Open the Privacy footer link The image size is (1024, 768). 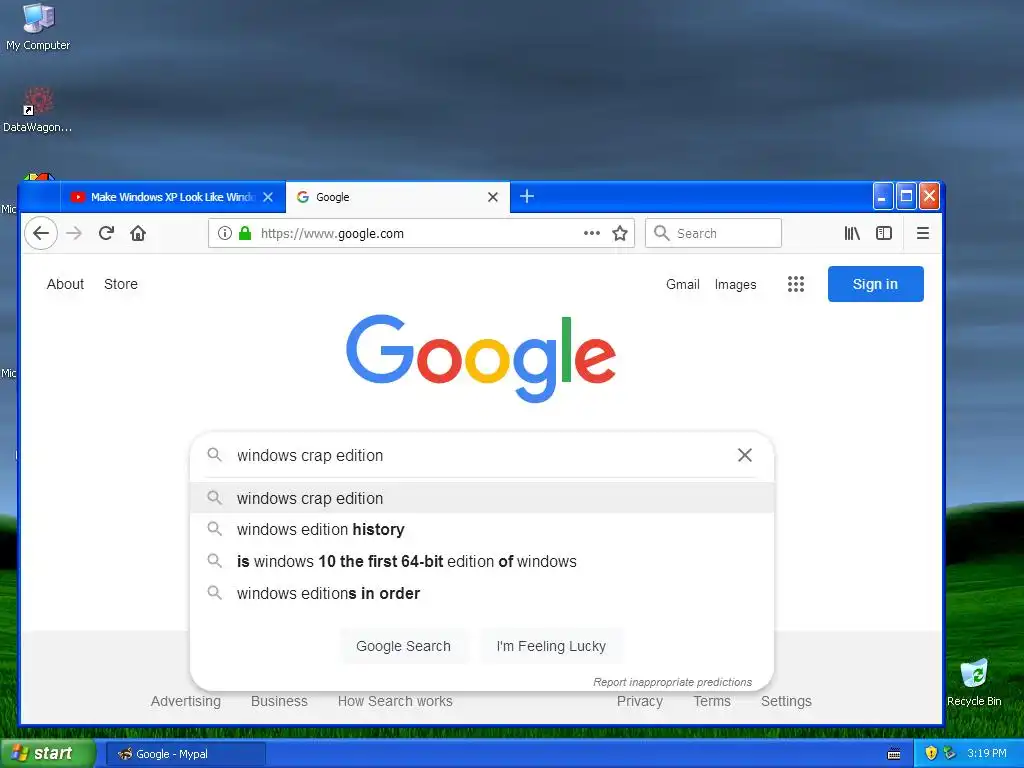pyautogui.click(x=640, y=701)
